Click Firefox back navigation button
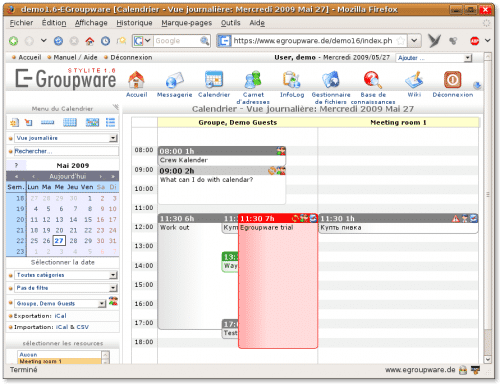Viewport: 500px width, 384px height. (x=13, y=41)
